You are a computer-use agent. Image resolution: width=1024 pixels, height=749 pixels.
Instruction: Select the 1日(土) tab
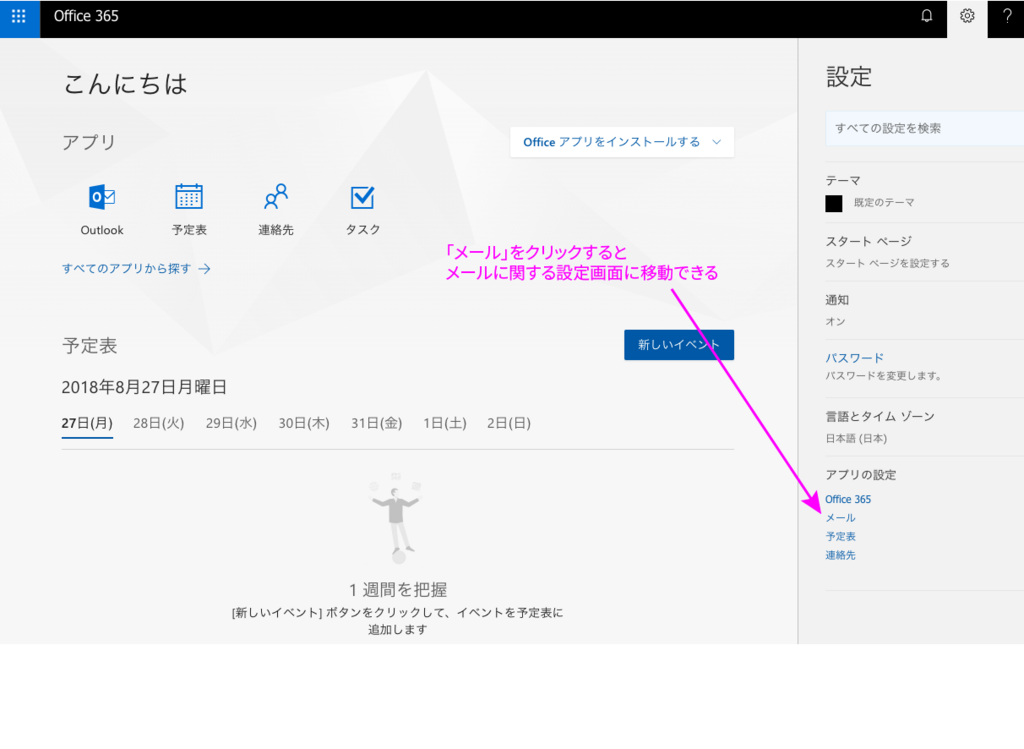coord(445,423)
